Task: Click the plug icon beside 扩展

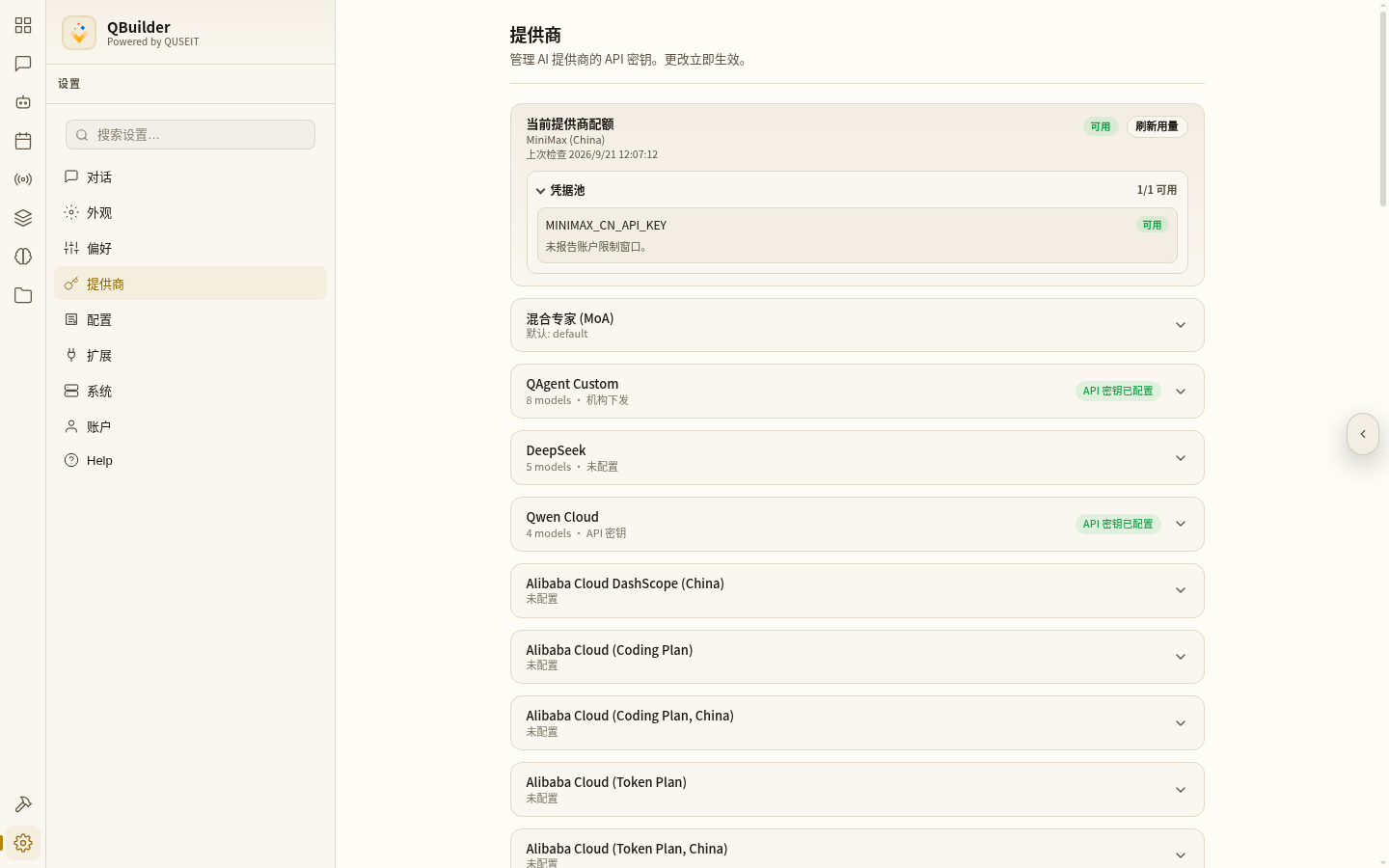Action: click(71, 355)
